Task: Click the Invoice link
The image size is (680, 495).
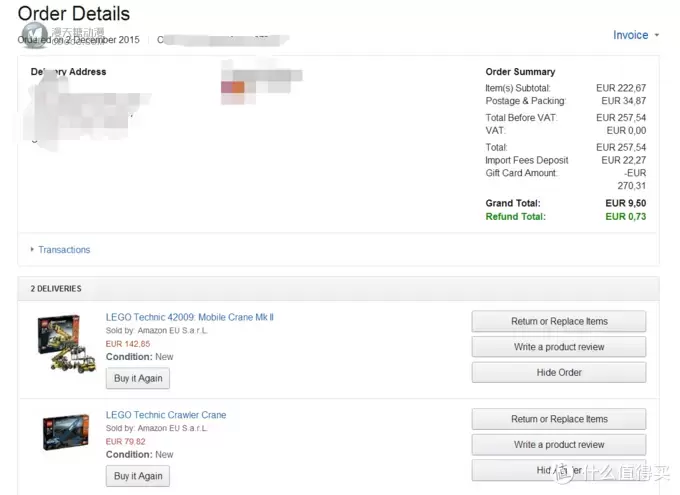Action: (630, 35)
